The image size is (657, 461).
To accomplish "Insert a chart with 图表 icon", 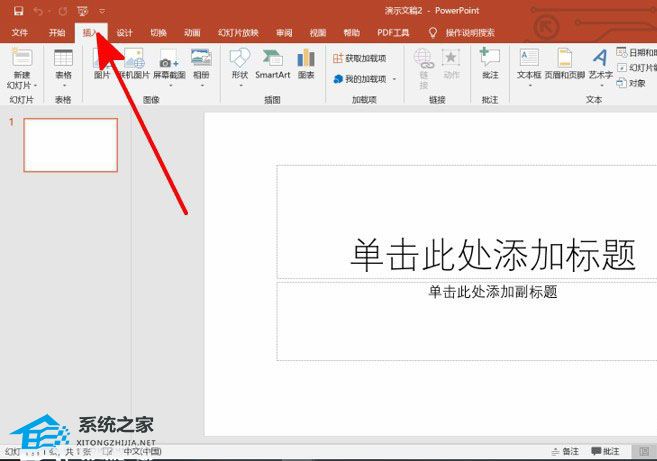I will tap(306, 58).
